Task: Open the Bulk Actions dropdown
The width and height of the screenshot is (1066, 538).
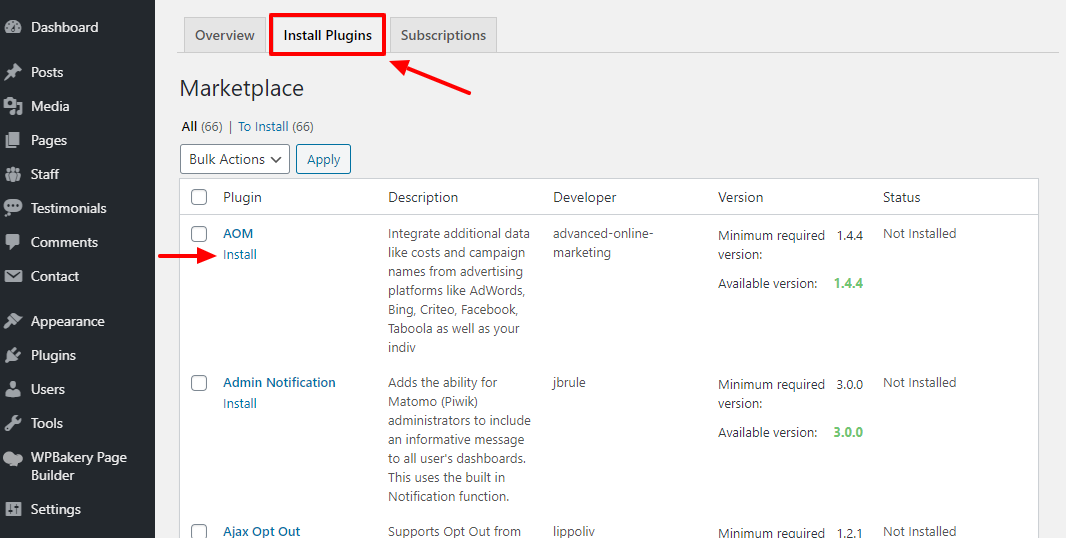Action: point(235,159)
